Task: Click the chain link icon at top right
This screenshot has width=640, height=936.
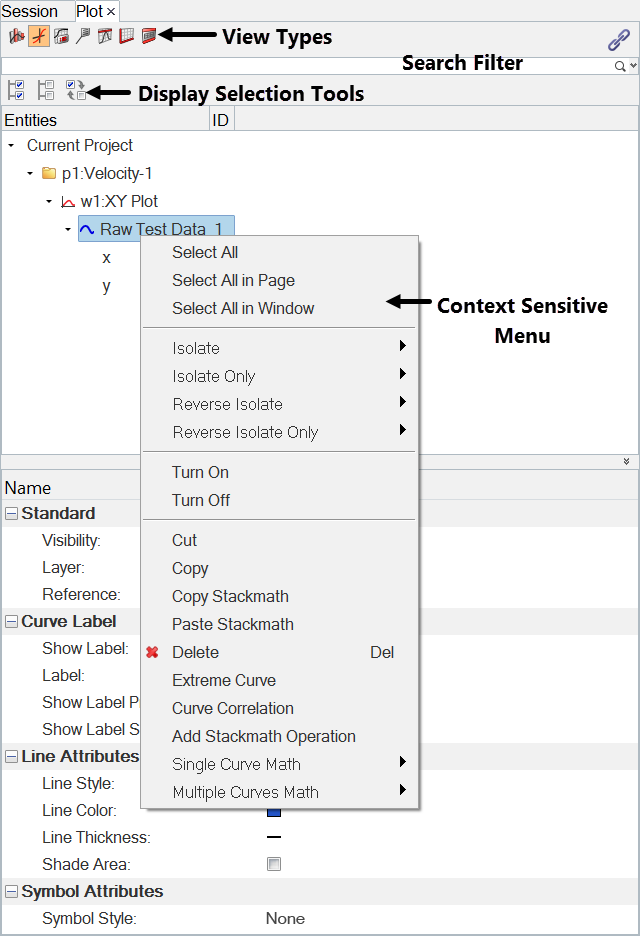Action: point(619,40)
